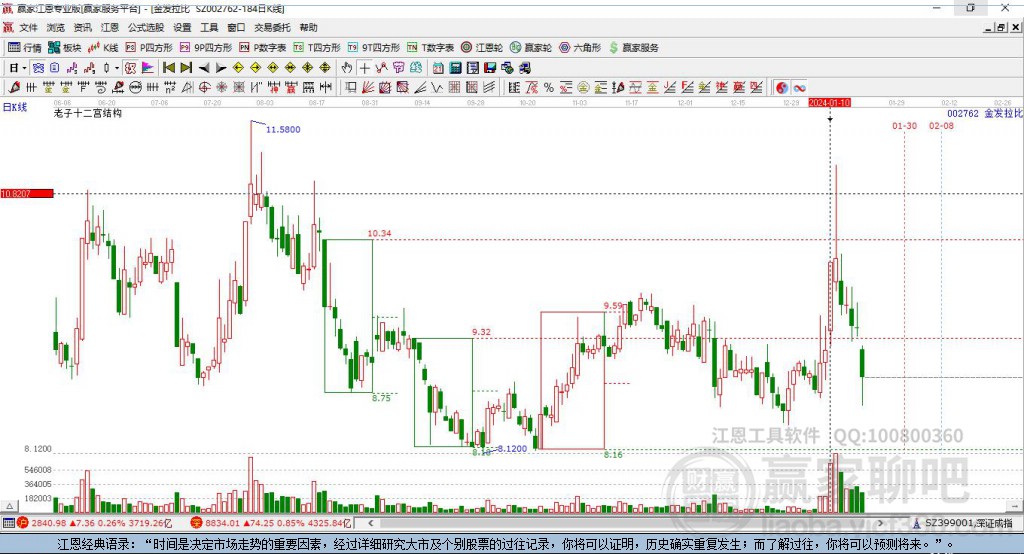
Task: Open the 9T四方形 tool
Action: click(374, 48)
